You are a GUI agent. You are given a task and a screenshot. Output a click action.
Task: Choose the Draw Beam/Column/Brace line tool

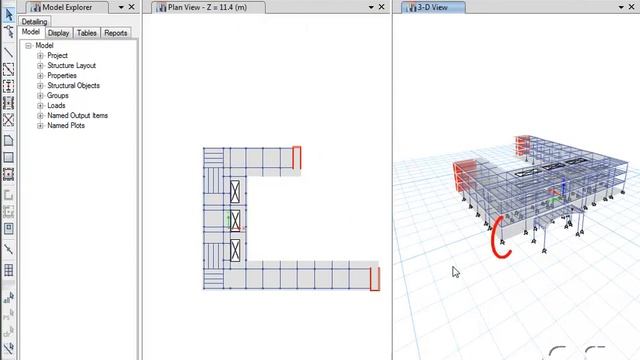pyautogui.click(x=9, y=53)
